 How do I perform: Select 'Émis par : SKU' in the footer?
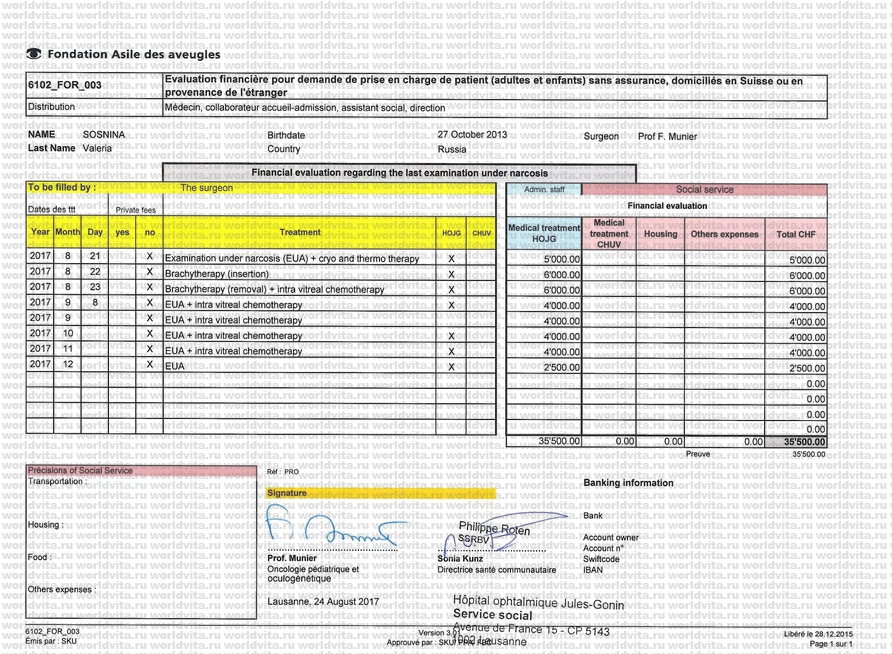(51, 641)
